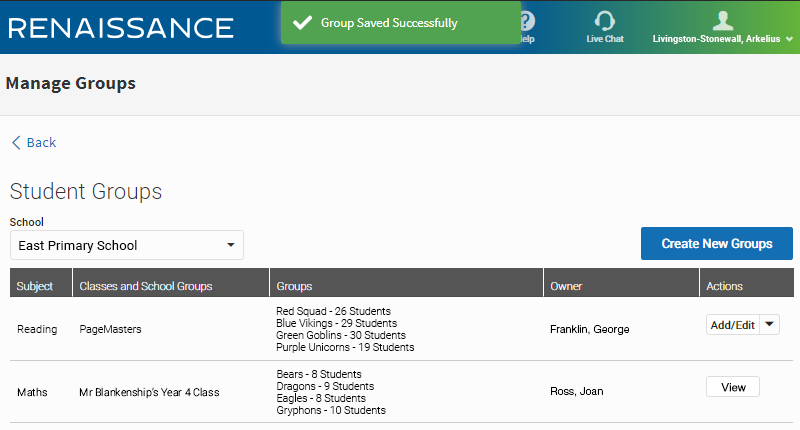Click the checkmark in the Group Saved notification
This screenshot has width=800, height=430.
click(303, 22)
